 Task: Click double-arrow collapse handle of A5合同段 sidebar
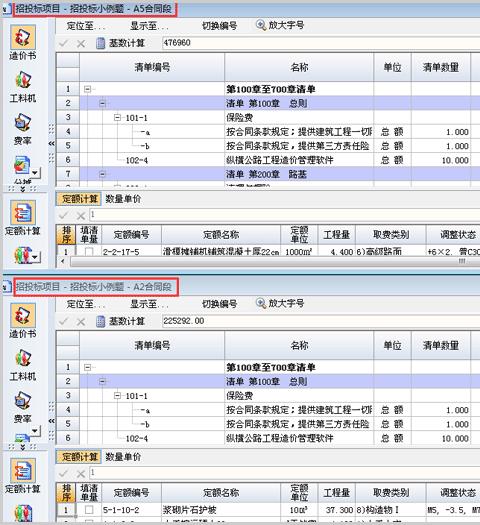(x=51, y=143)
